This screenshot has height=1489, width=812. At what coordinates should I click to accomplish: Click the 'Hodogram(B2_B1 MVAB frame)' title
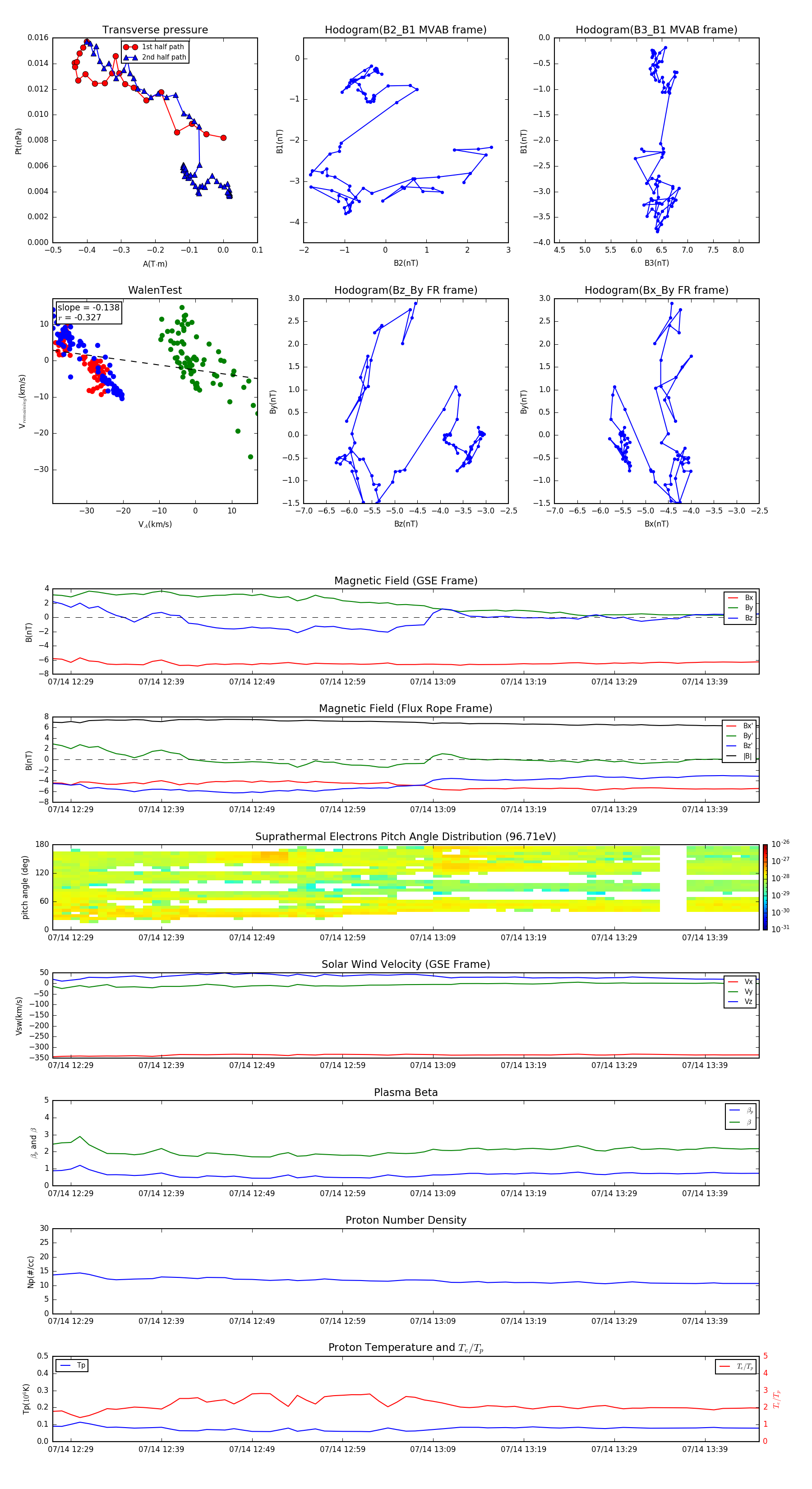tap(405, 30)
